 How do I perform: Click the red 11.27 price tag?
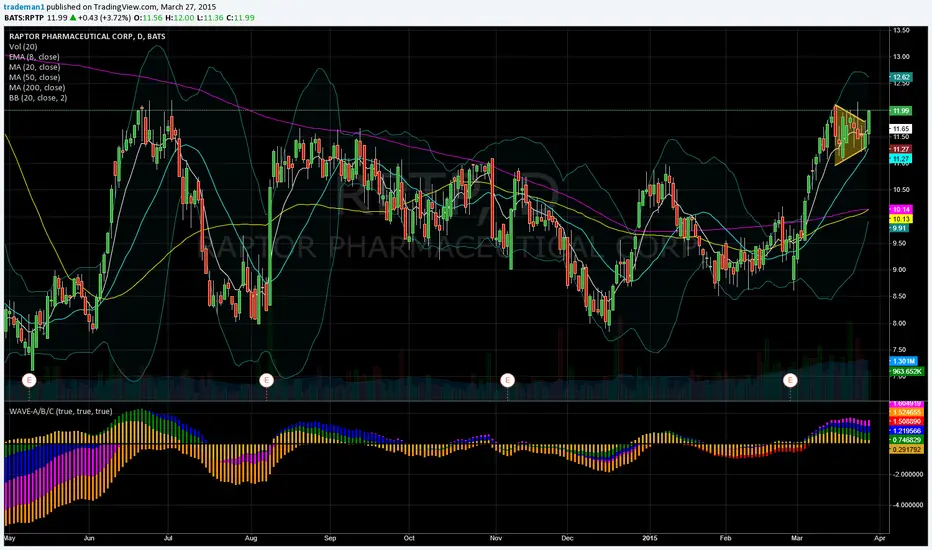901,149
